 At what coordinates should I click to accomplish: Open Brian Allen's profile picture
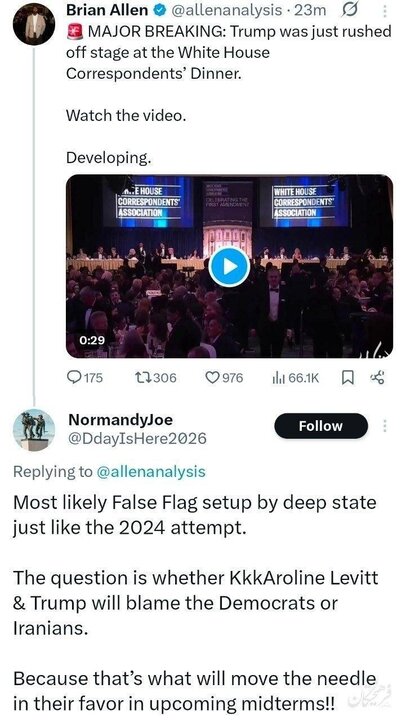pos(34,24)
